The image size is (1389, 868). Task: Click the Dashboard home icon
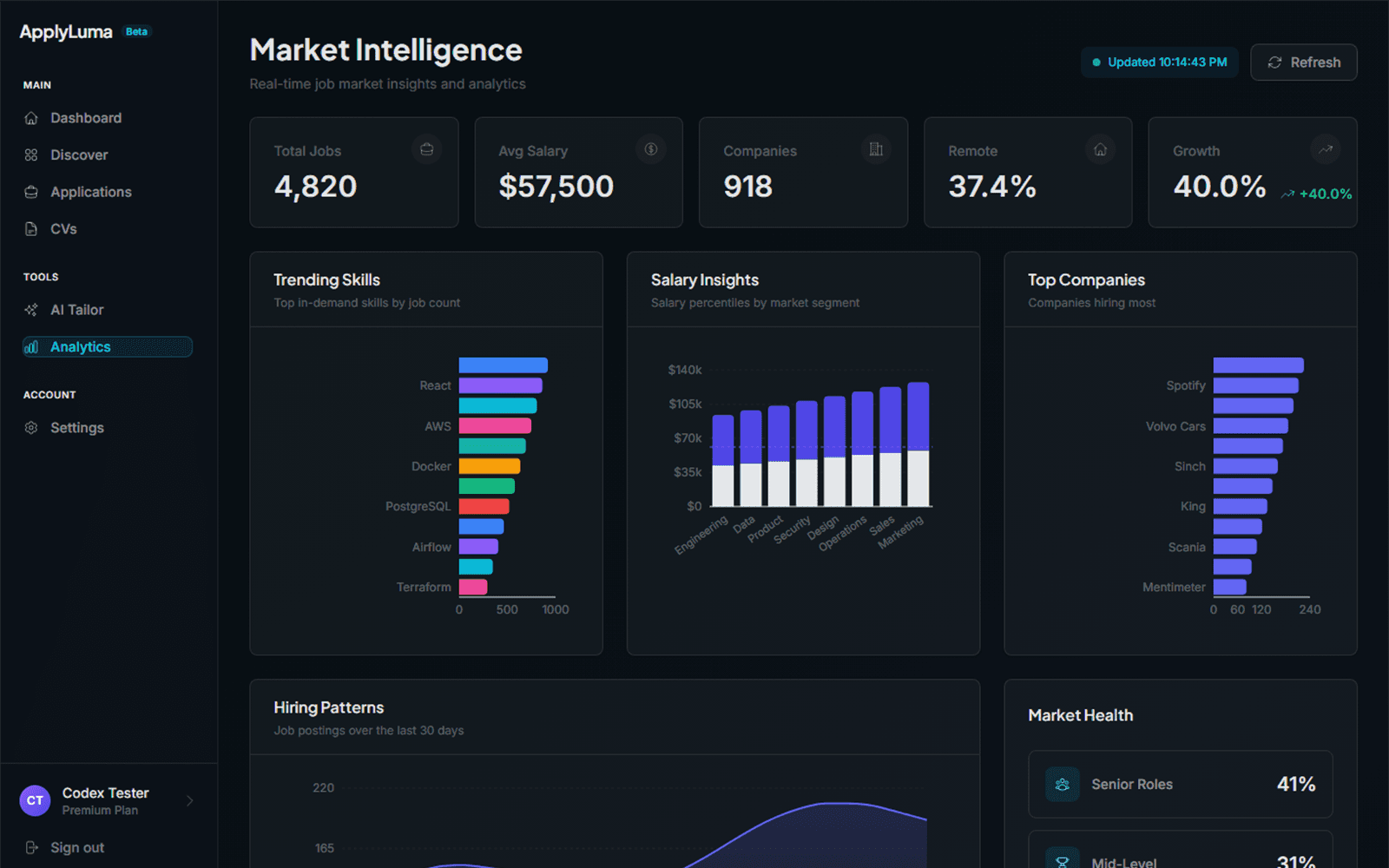[31, 118]
